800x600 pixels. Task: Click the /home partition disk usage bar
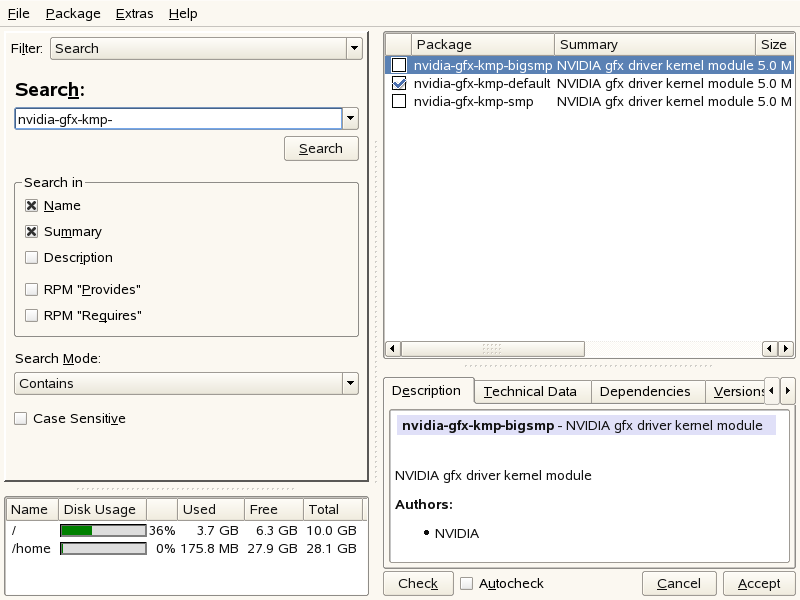coord(103,548)
